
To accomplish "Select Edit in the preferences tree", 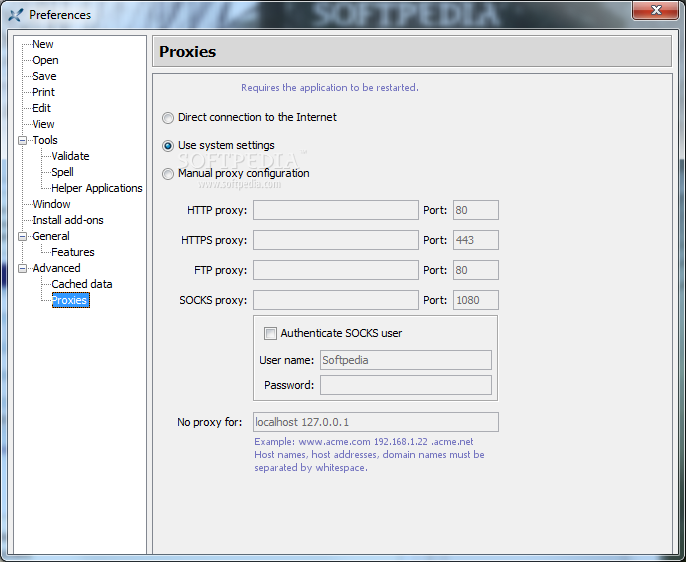I will (x=41, y=108).
